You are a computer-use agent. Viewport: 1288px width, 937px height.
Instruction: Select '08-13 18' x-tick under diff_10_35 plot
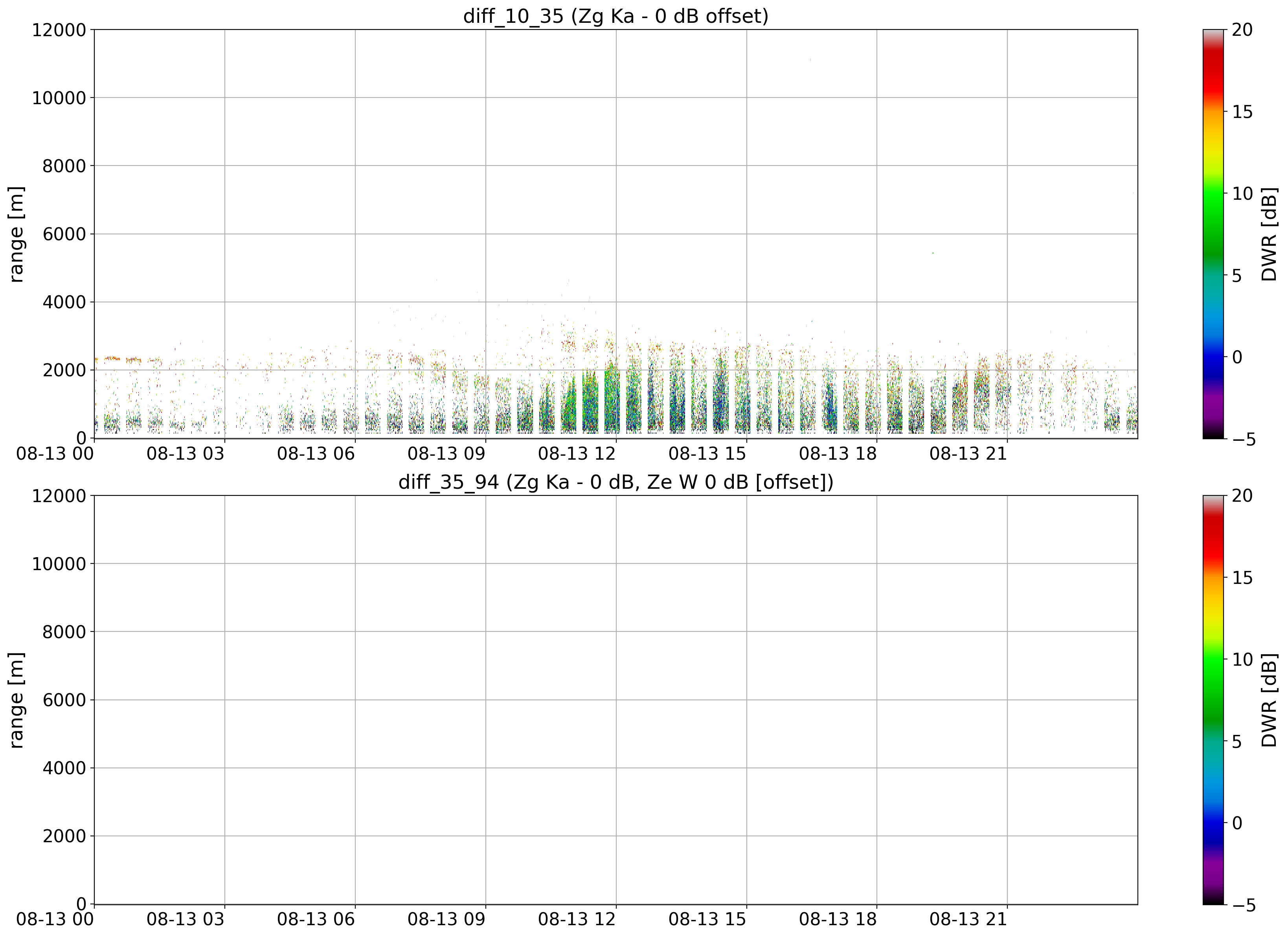(x=838, y=453)
